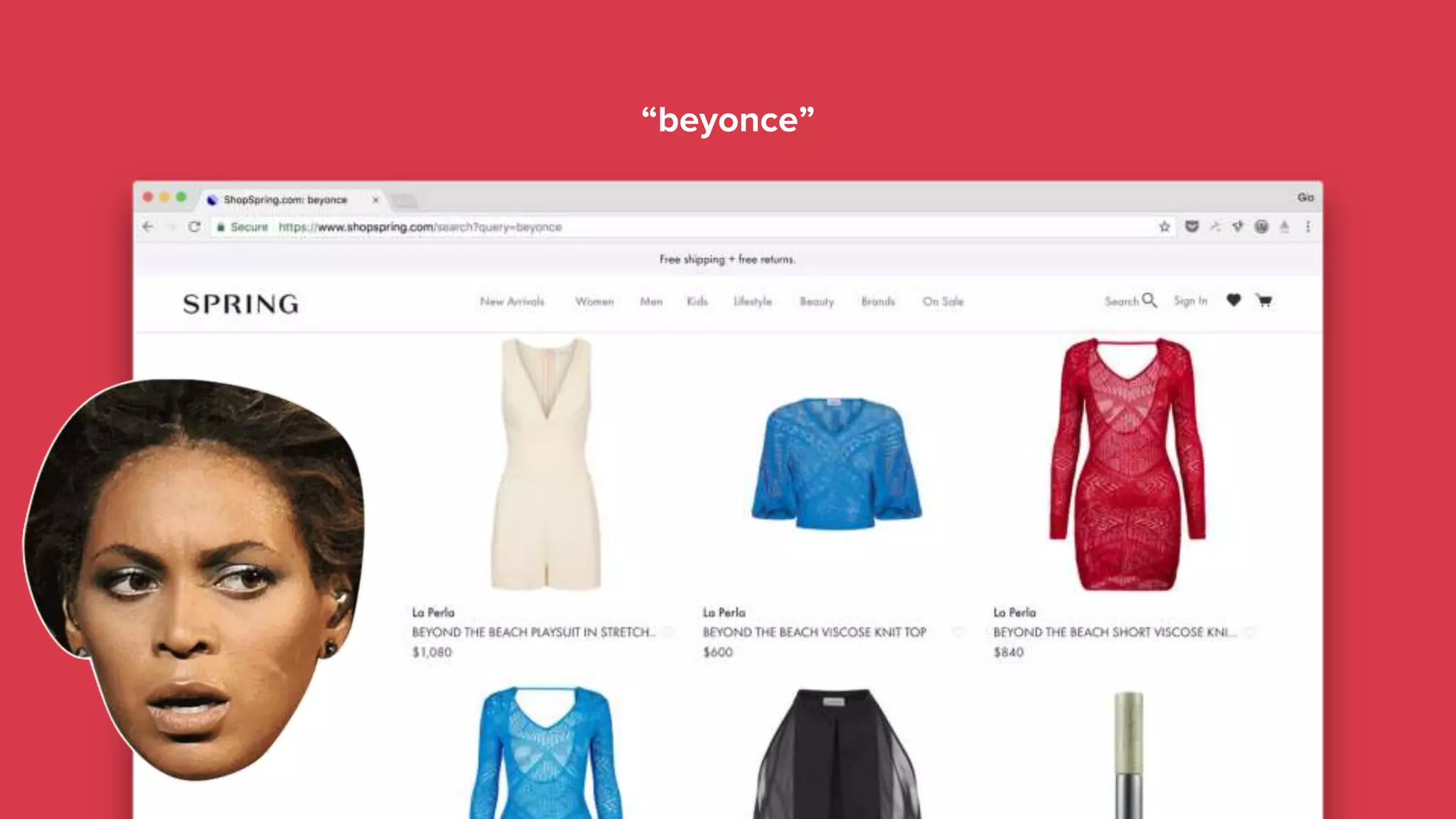The image size is (1456, 819).
Task: Open a new tab with the tab button
Action: (x=404, y=200)
